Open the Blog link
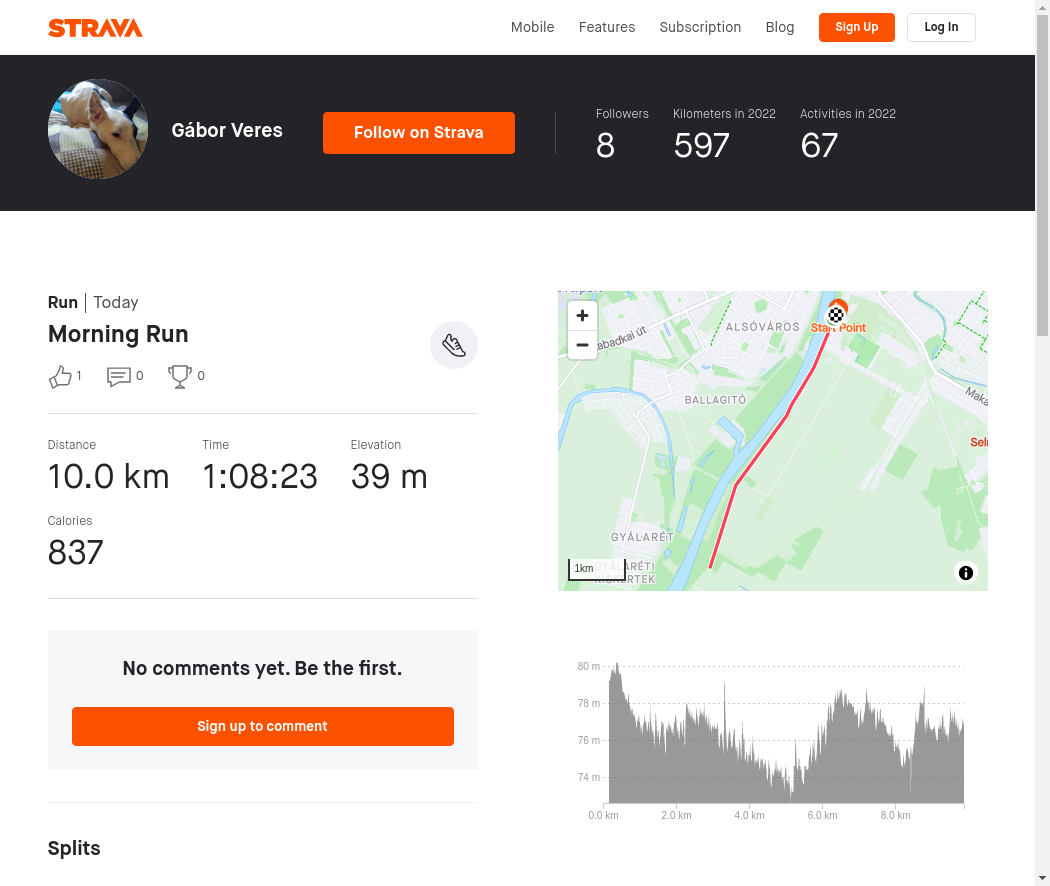The height and width of the screenshot is (886, 1050). point(779,27)
